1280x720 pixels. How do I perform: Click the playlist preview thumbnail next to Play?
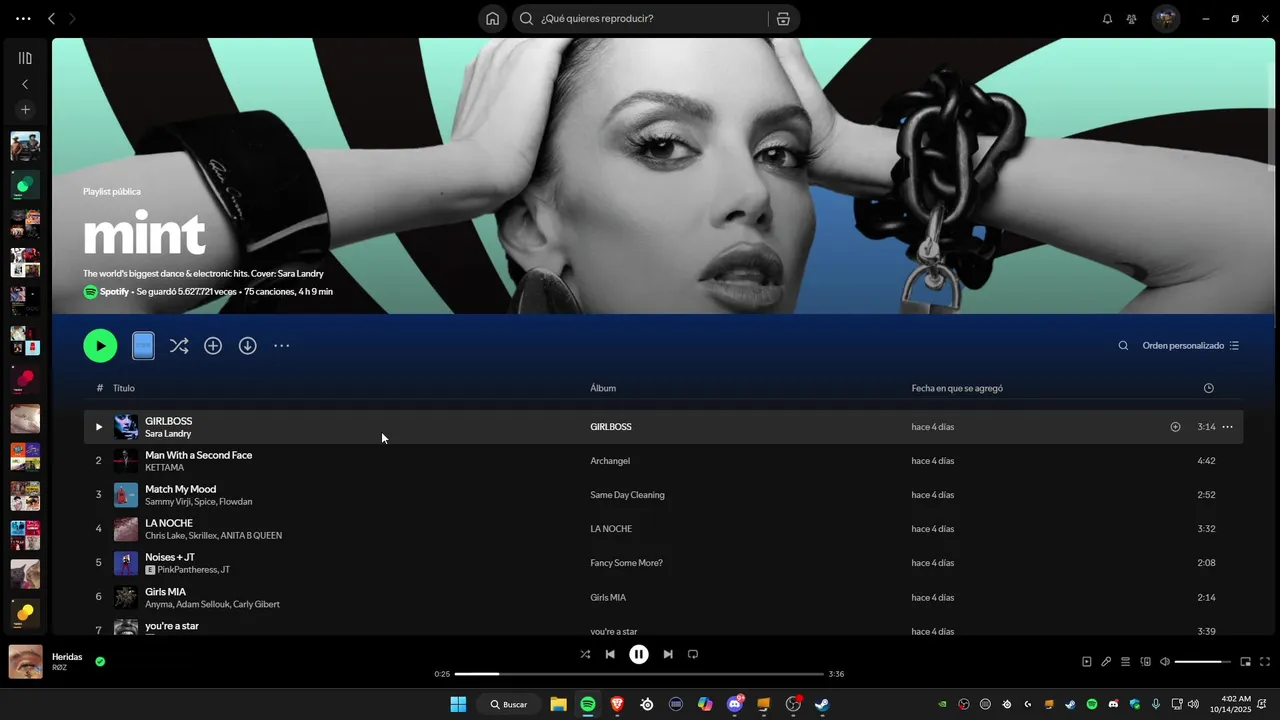point(143,346)
